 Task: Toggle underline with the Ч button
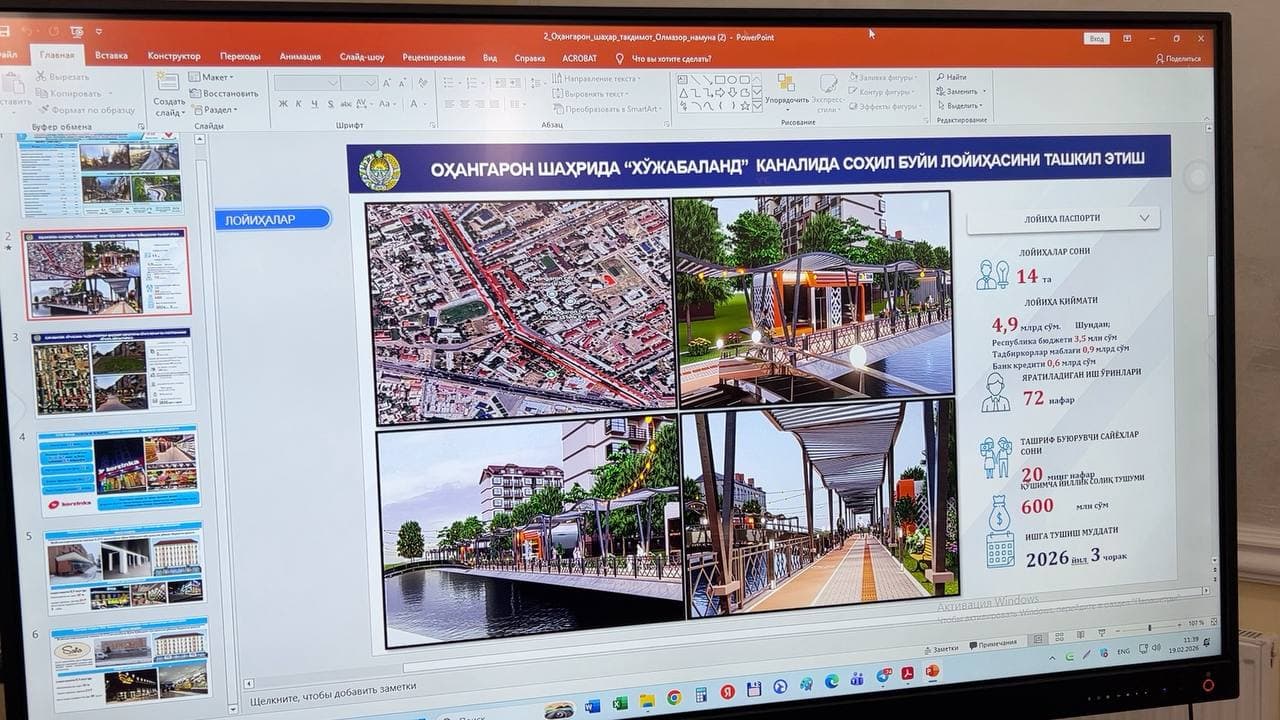click(314, 104)
